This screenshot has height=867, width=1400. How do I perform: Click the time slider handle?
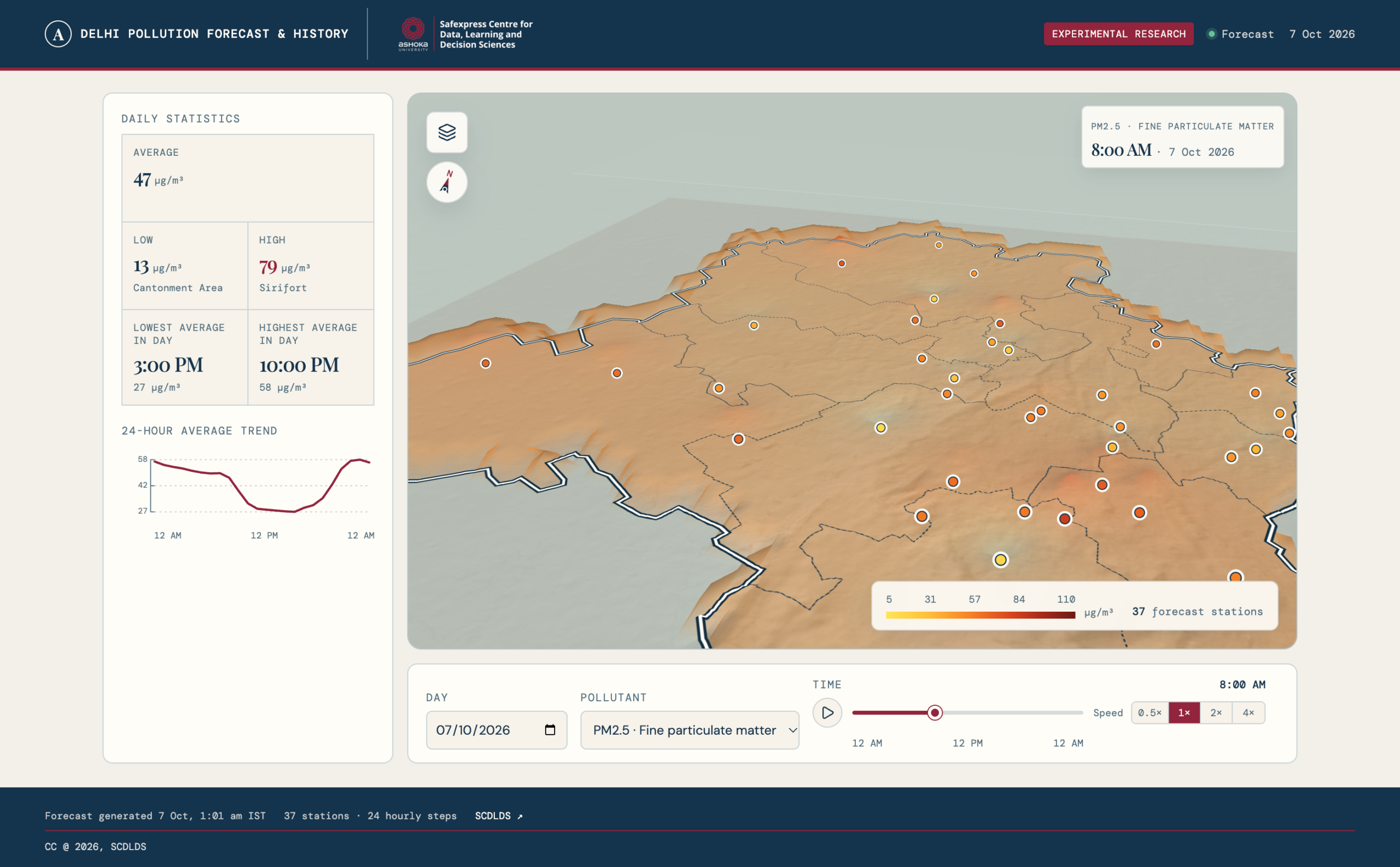(x=934, y=713)
